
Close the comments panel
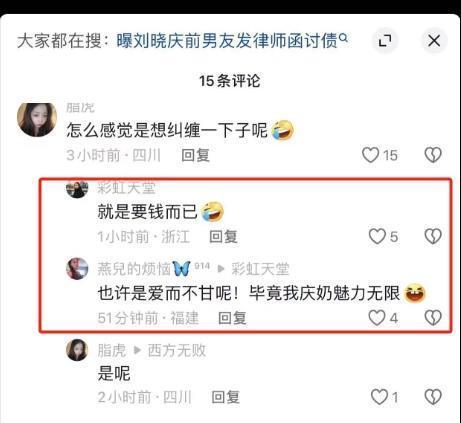click(x=434, y=41)
